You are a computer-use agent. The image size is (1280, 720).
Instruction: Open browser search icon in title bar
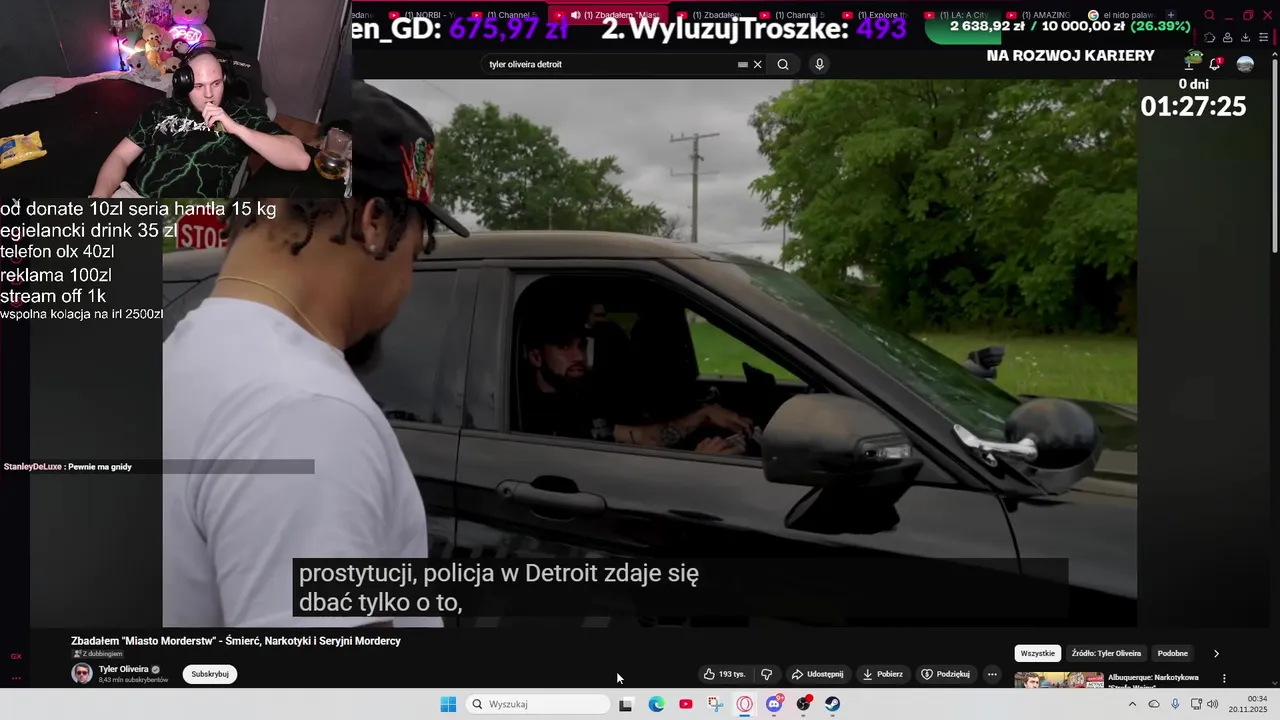(1209, 15)
